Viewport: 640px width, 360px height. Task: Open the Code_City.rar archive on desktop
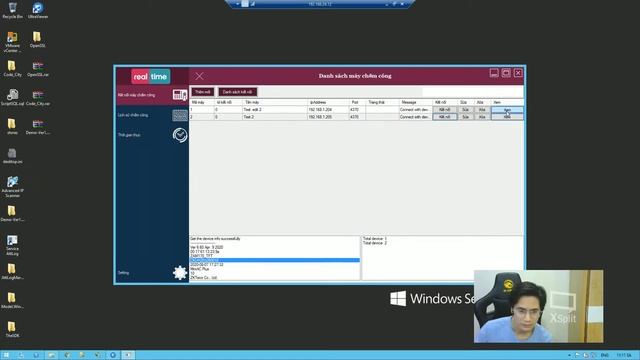(x=38, y=98)
